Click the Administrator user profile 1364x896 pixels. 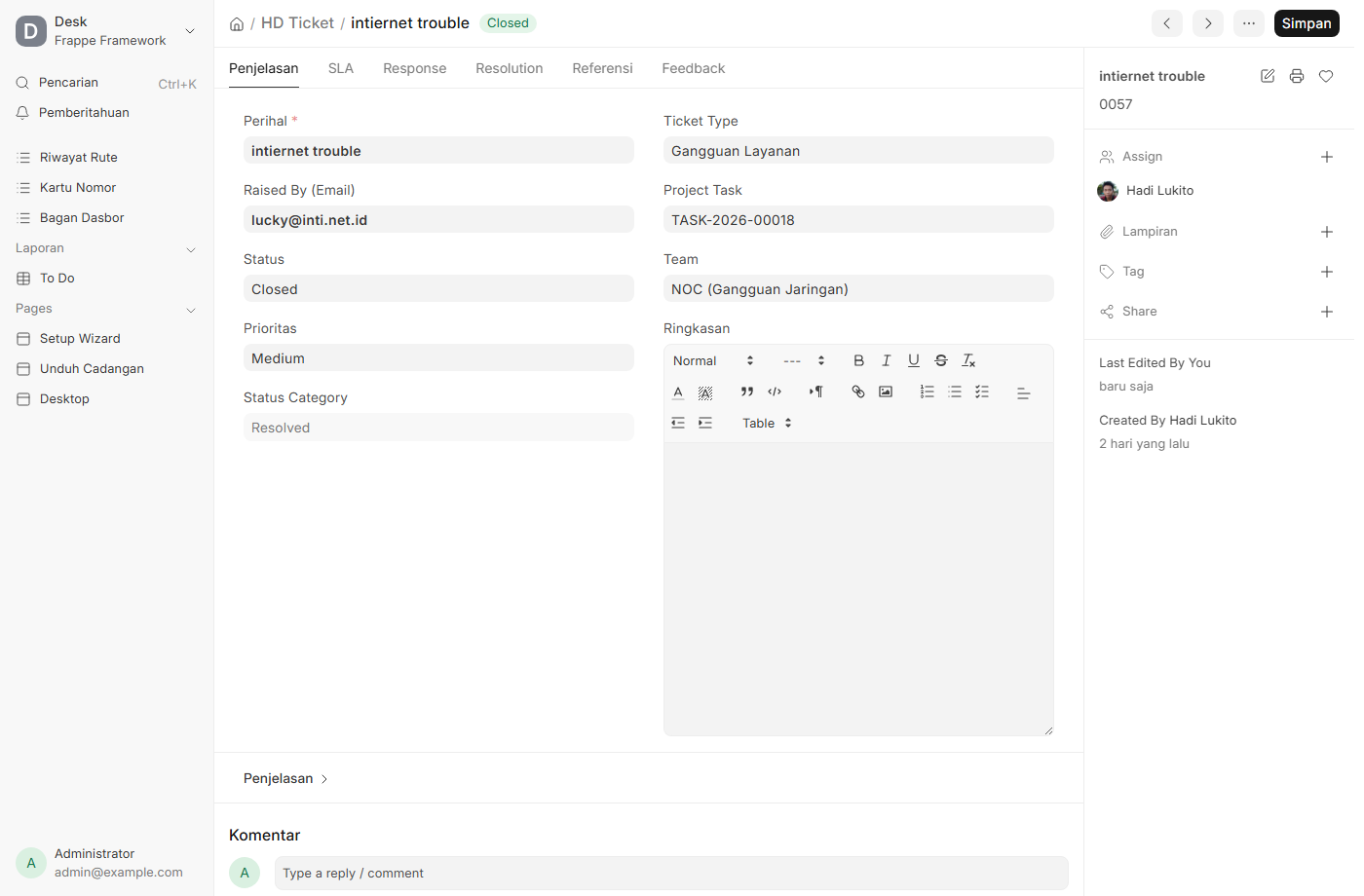[x=106, y=863]
